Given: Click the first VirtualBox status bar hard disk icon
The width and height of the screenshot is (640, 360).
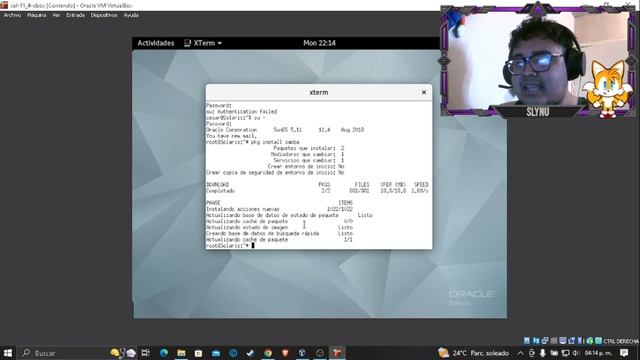Looking at the screenshot, I should point(527,340).
